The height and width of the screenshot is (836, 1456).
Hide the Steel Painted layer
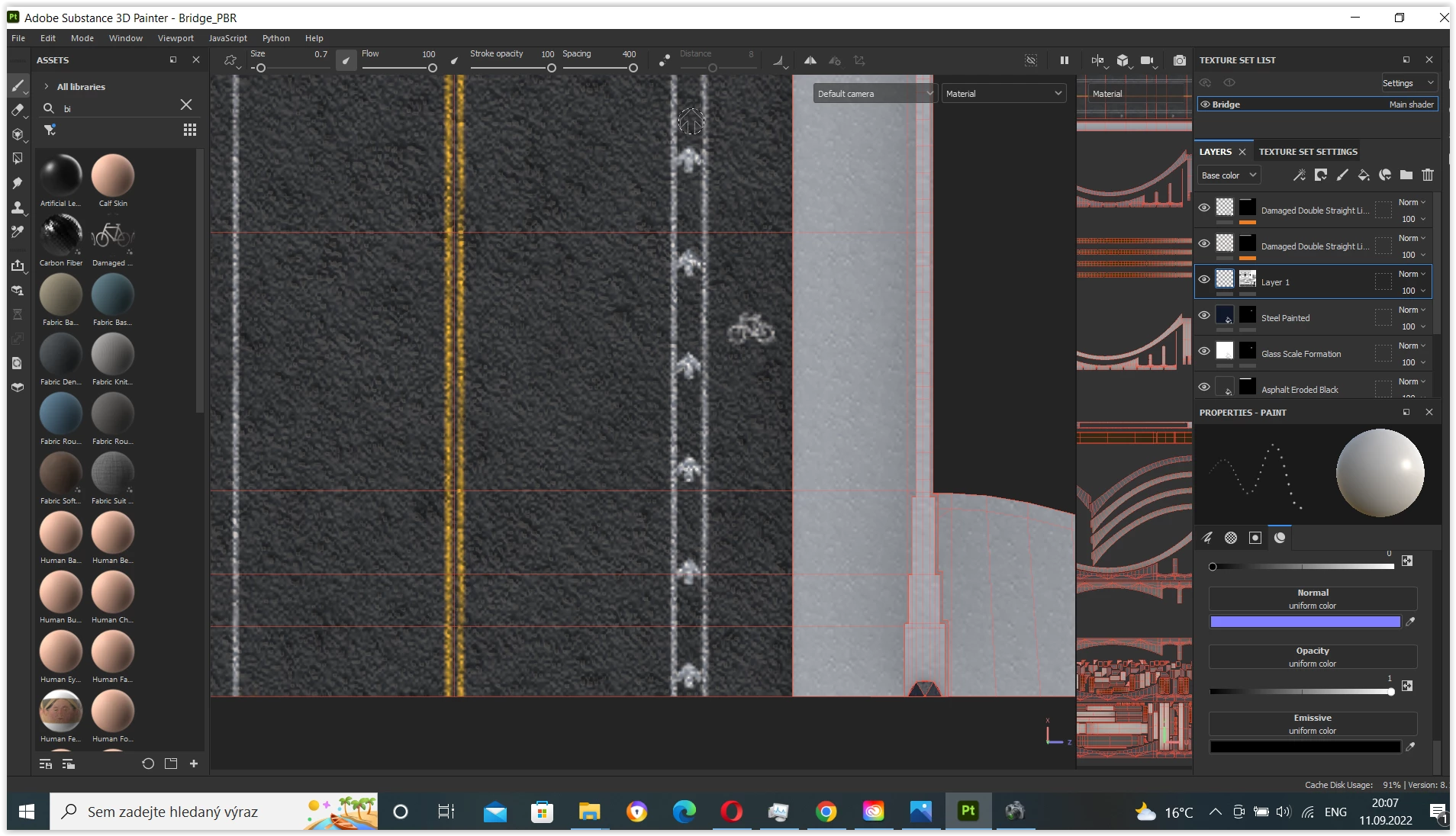click(1204, 315)
